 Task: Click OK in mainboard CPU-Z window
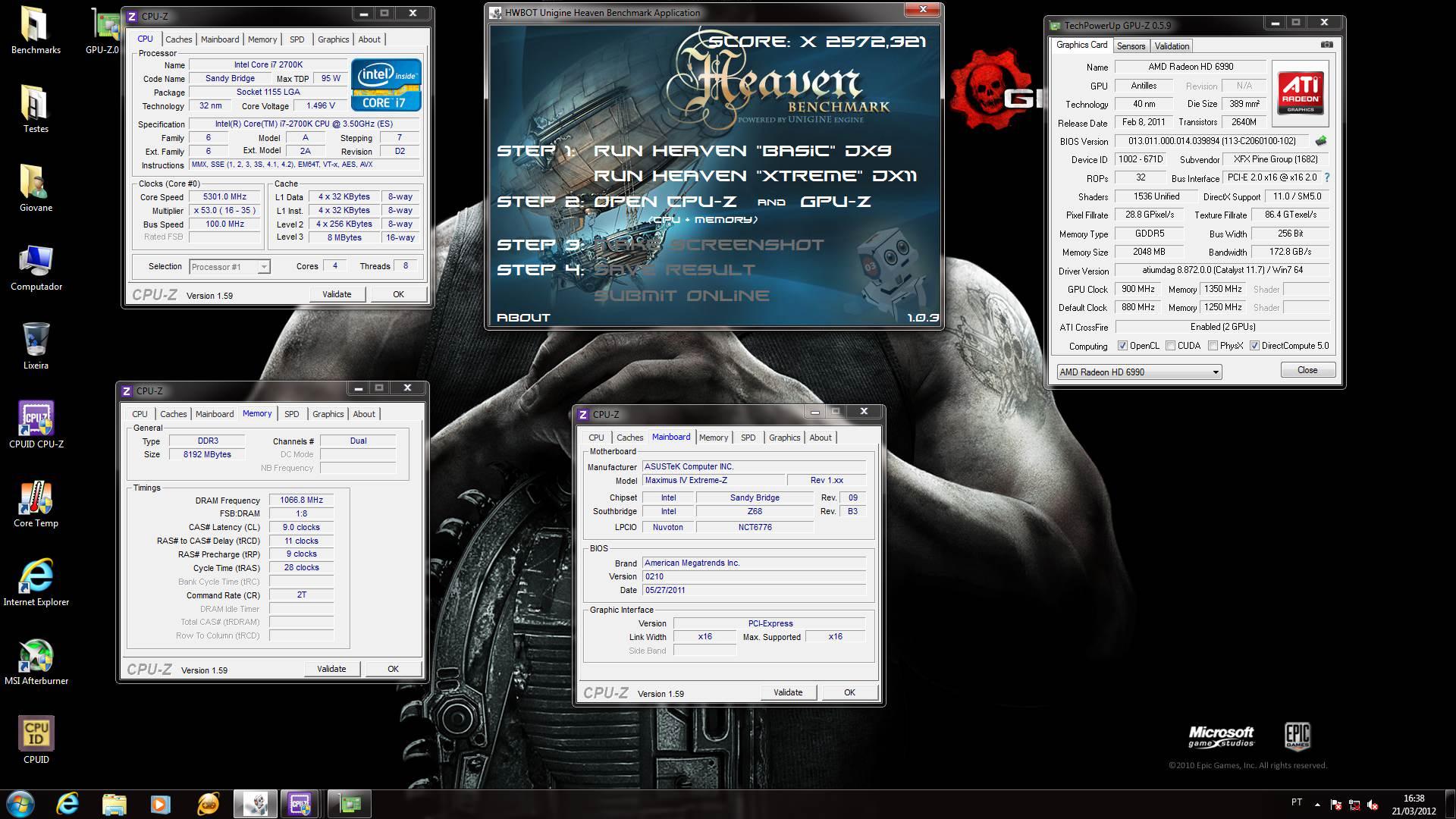click(x=849, y=692)
